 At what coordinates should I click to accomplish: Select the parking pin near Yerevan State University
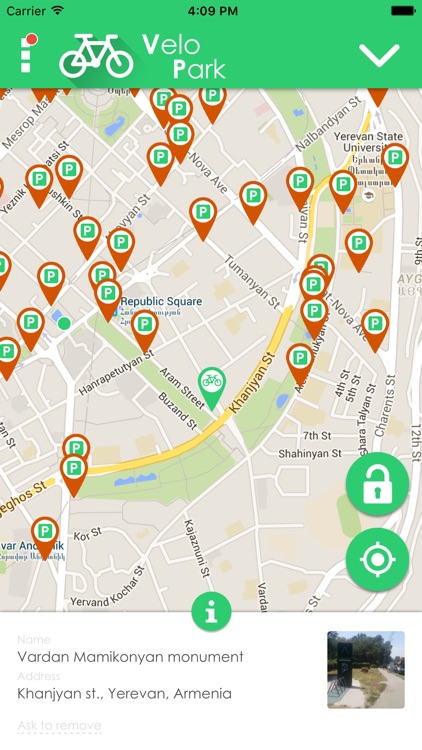(x=395, y=164)
